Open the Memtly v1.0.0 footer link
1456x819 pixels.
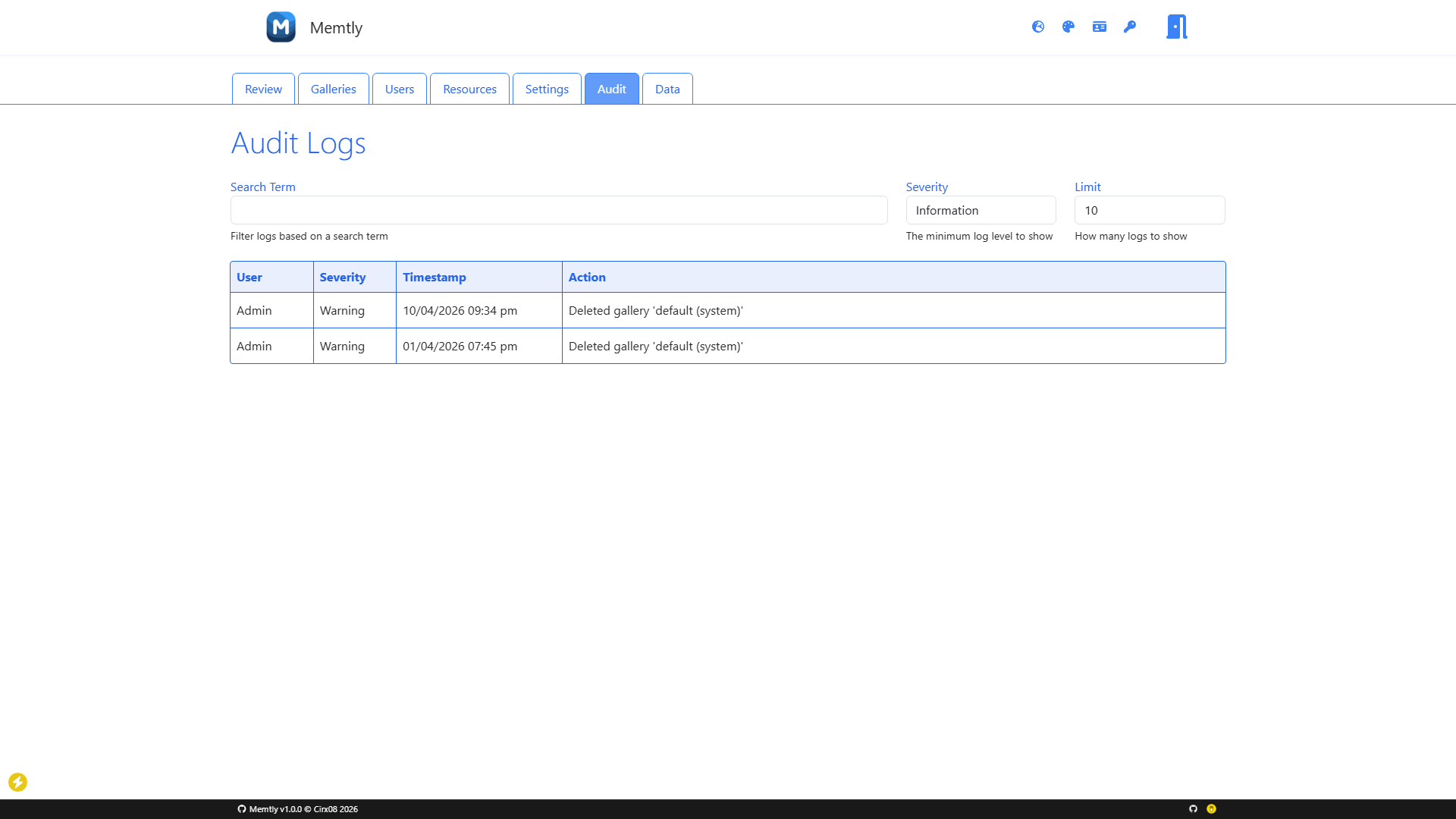(297, 809)
